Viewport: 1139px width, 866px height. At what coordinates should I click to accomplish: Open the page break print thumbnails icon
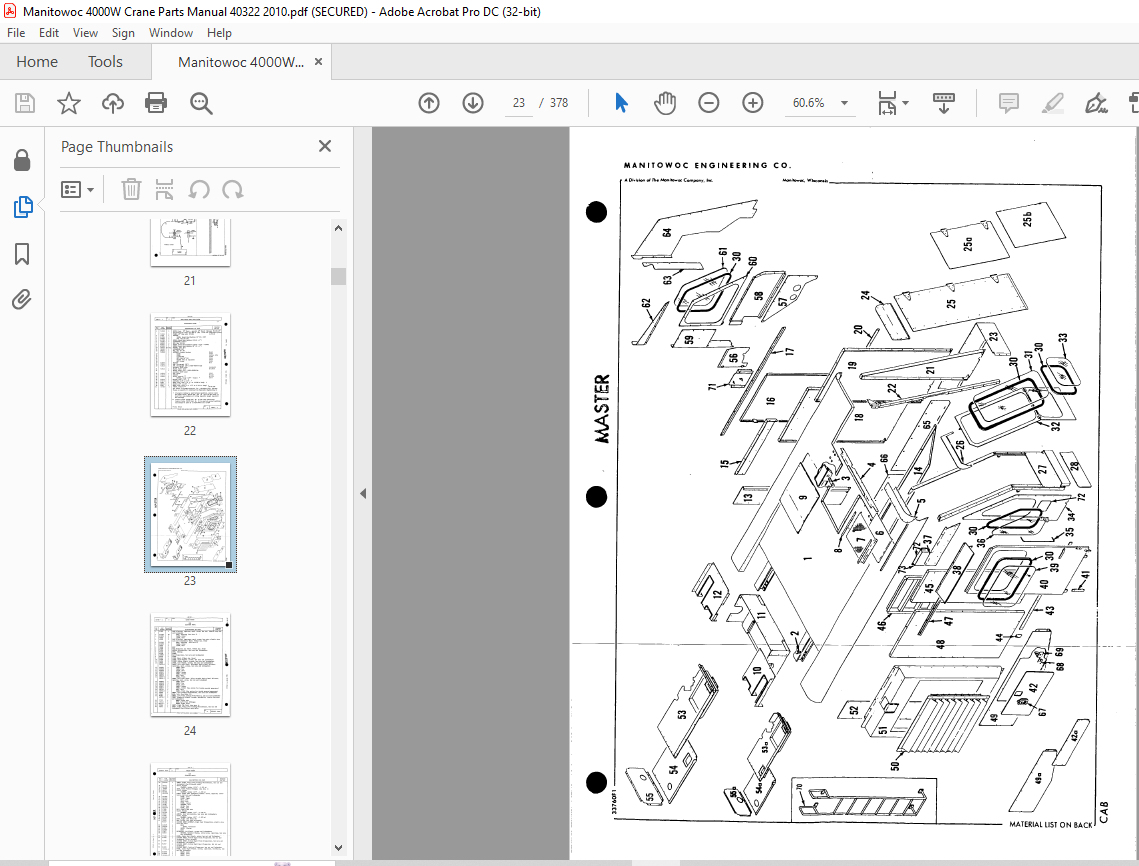coord(165,190)
